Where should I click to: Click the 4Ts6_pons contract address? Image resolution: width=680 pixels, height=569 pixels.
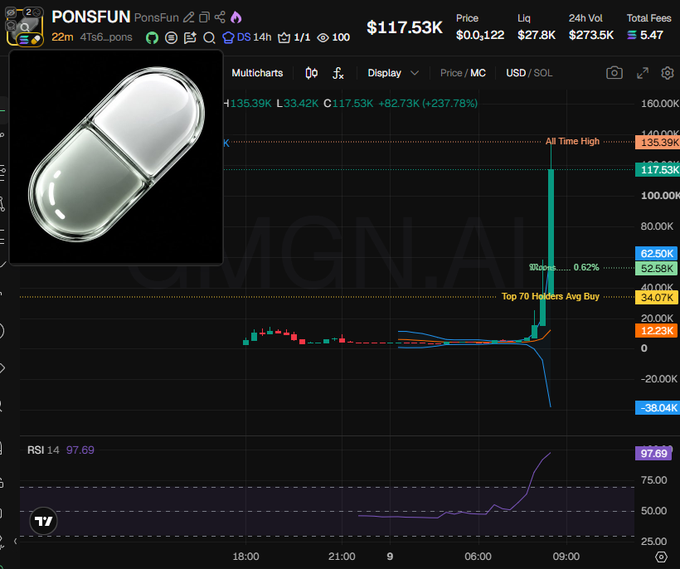click(x=106, y=37)
